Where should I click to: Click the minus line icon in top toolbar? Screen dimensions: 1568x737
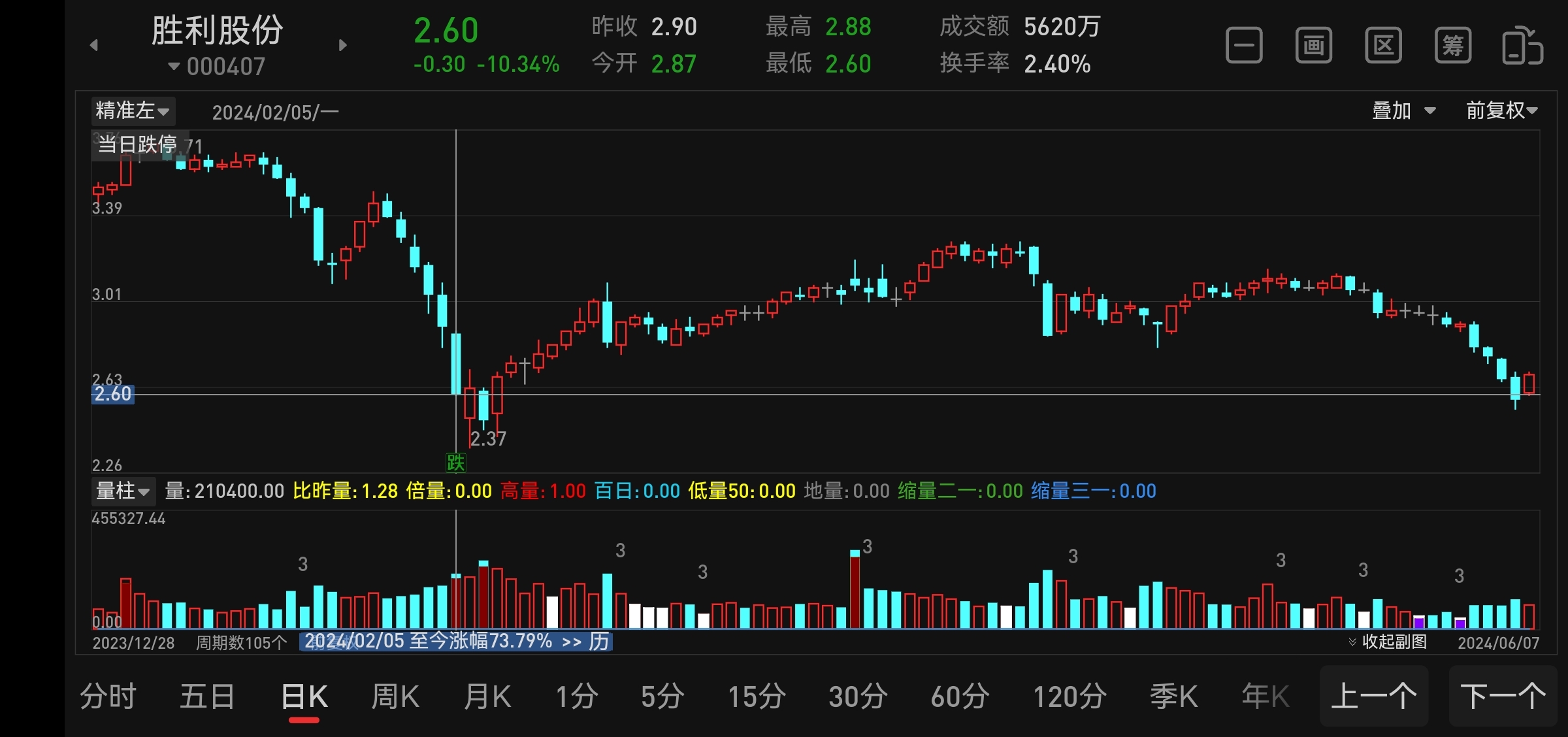1244,46
